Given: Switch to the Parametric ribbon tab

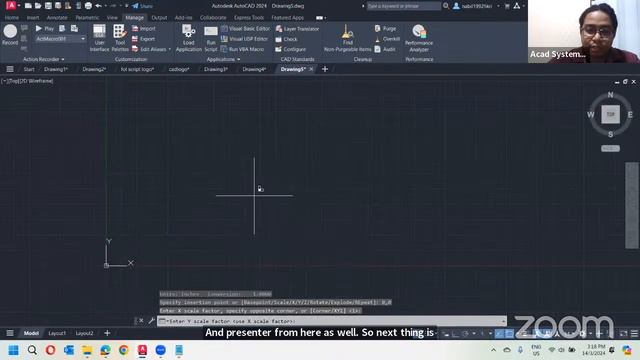Looking at the screenshot, I should pos(87,18).
